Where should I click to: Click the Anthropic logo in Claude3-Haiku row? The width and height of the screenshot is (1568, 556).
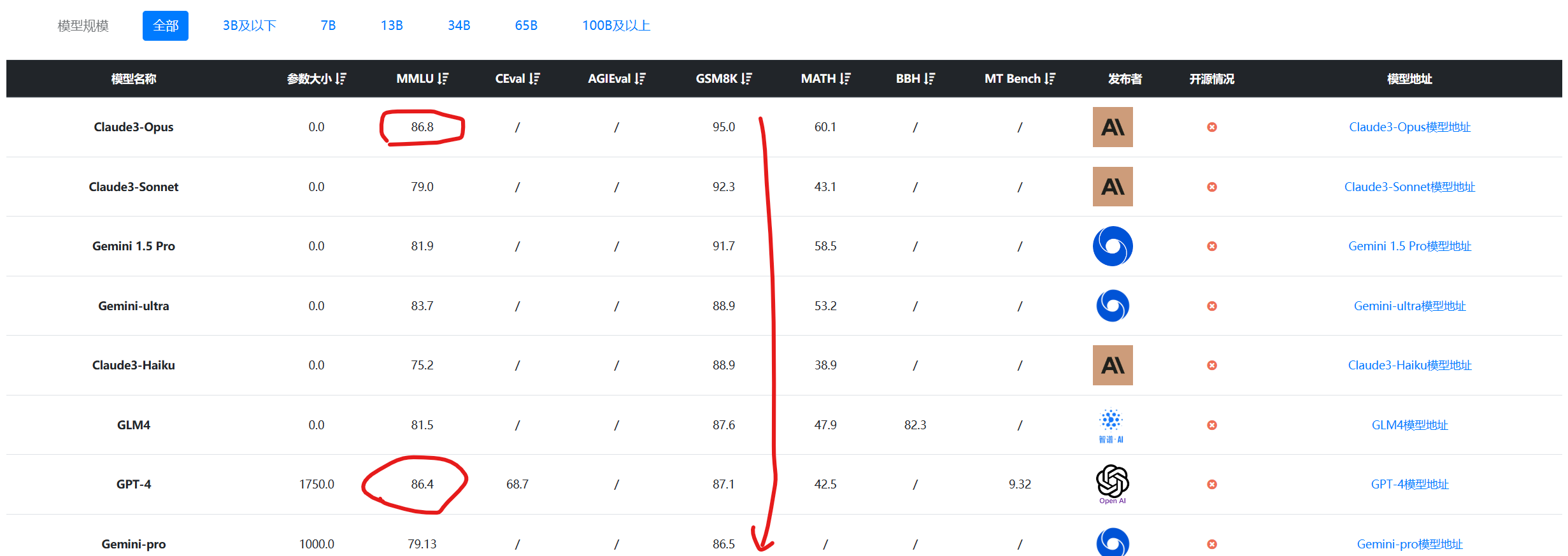click(x=1113, y=365)
